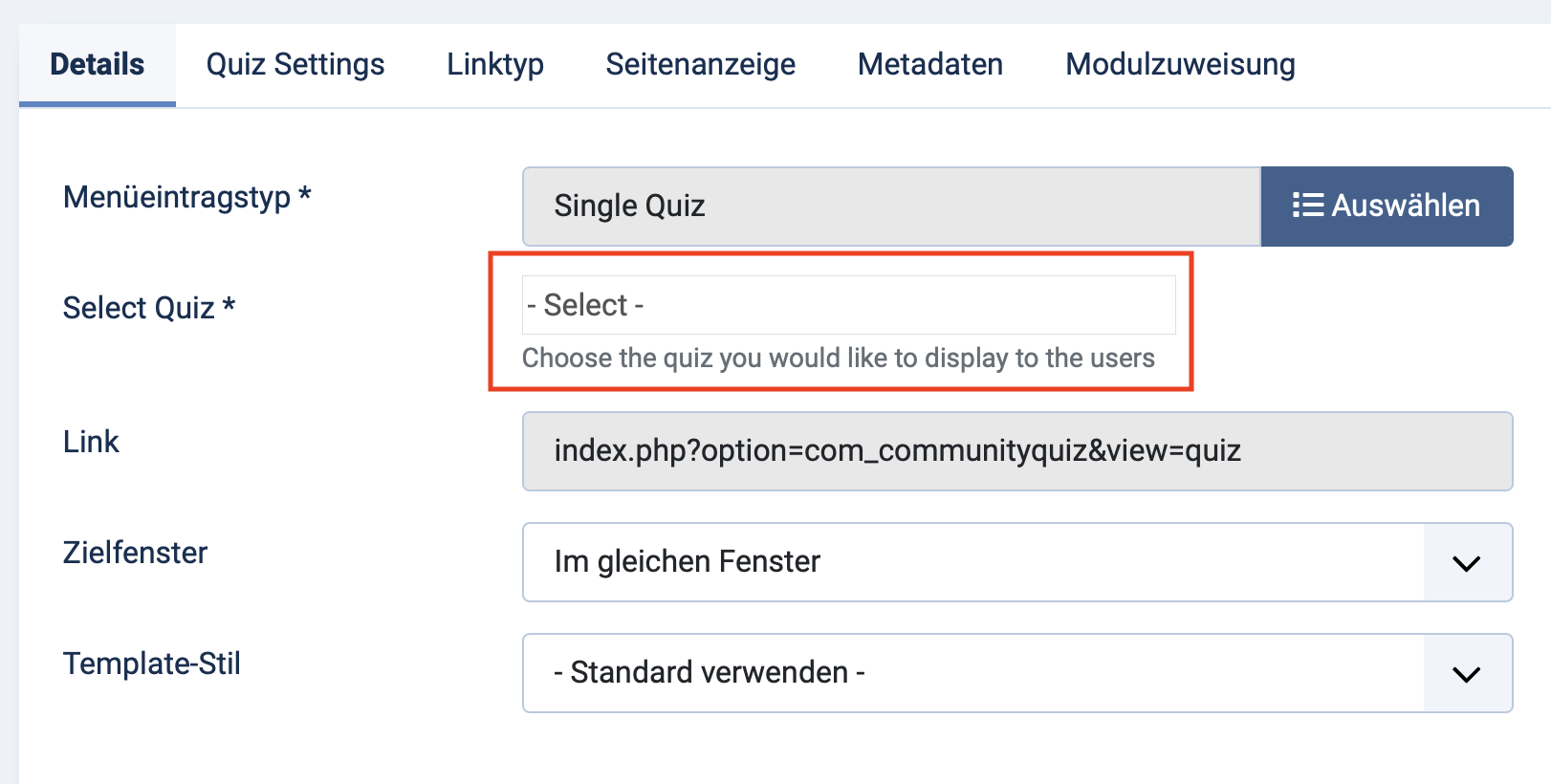Click the Link field with index.php URL
This screenshot has width=1551, height=784.
click(1016, 451)
